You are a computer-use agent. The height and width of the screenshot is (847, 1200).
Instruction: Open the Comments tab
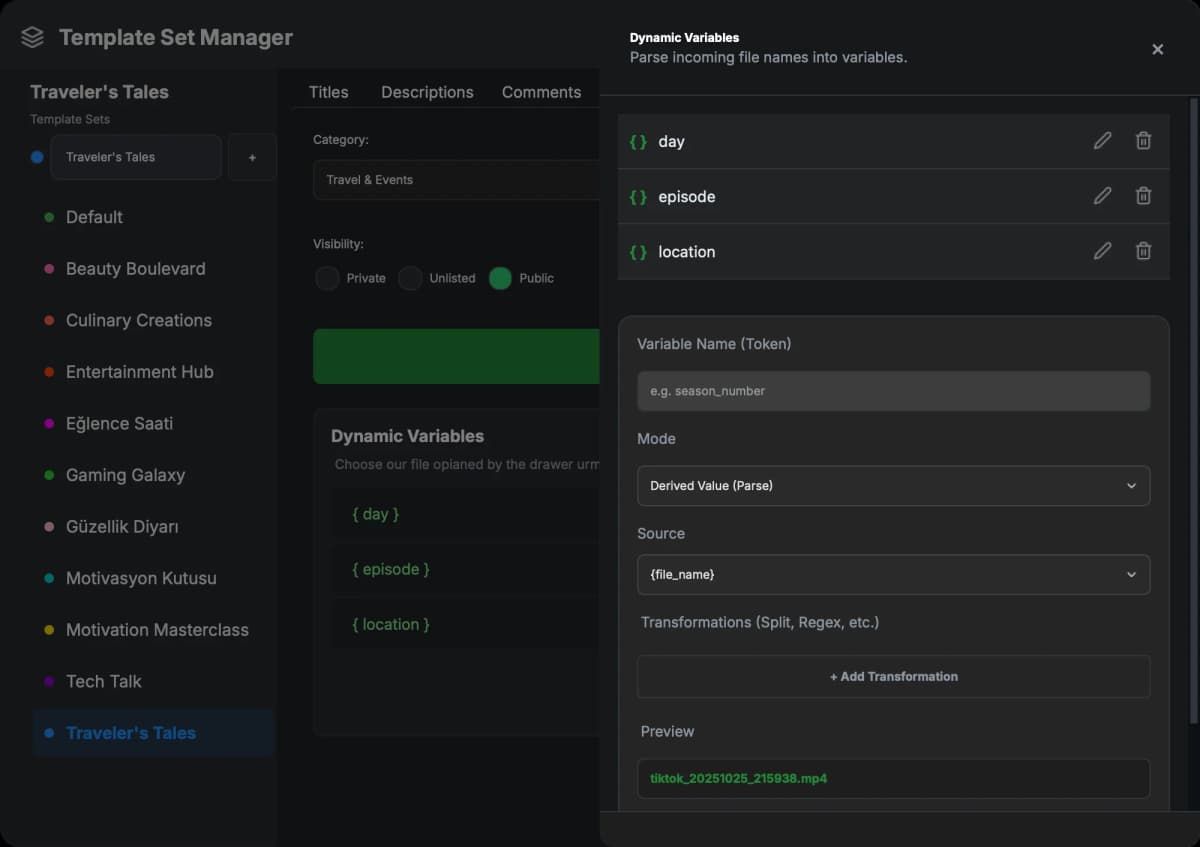pos(541,92)
